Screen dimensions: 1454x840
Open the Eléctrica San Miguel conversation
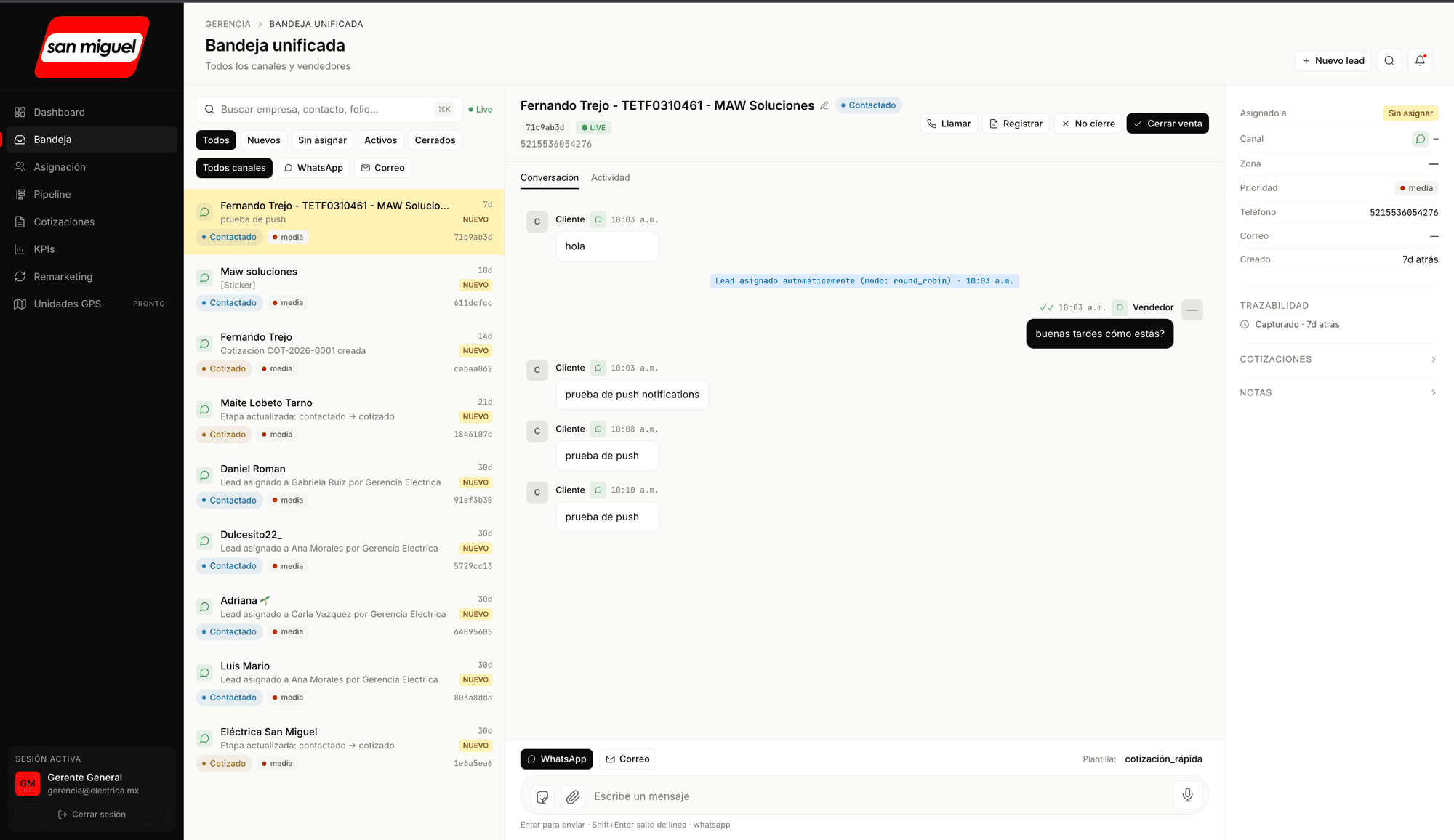pos(345,748)
